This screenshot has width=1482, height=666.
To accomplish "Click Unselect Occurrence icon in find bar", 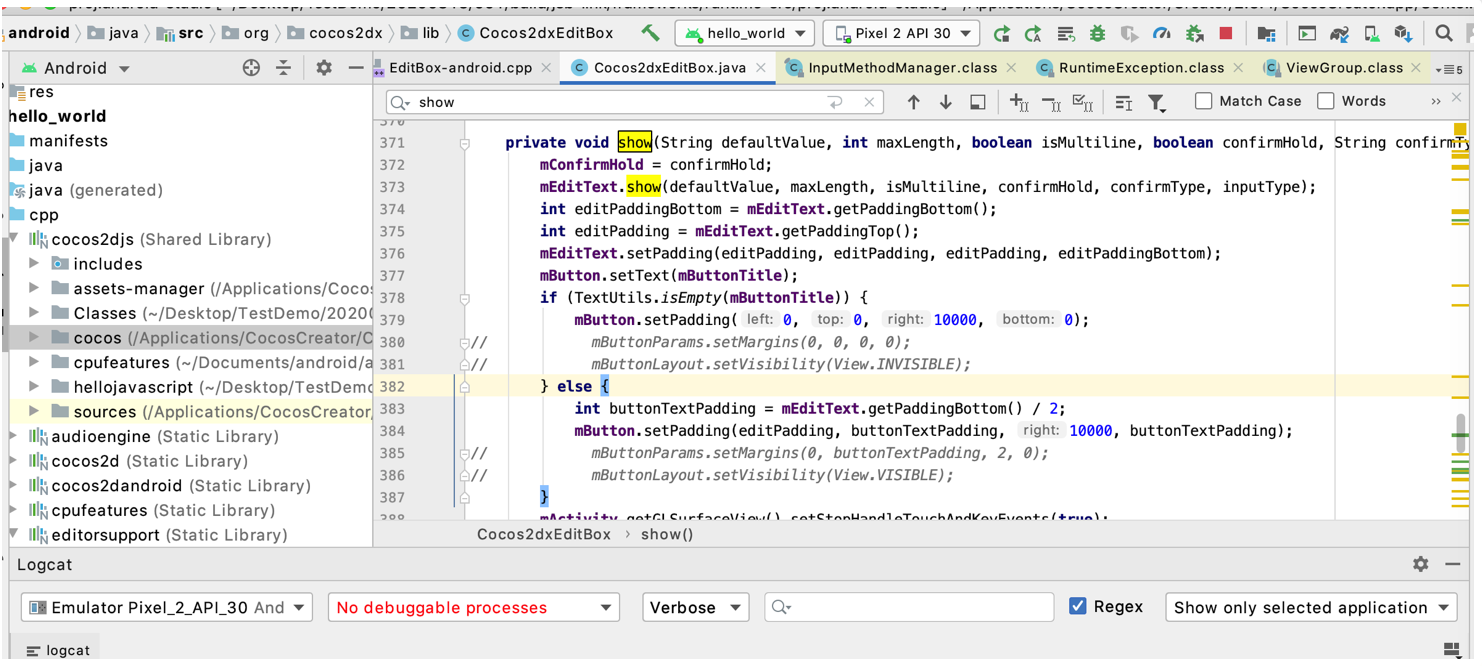I will pos(1051,102).
